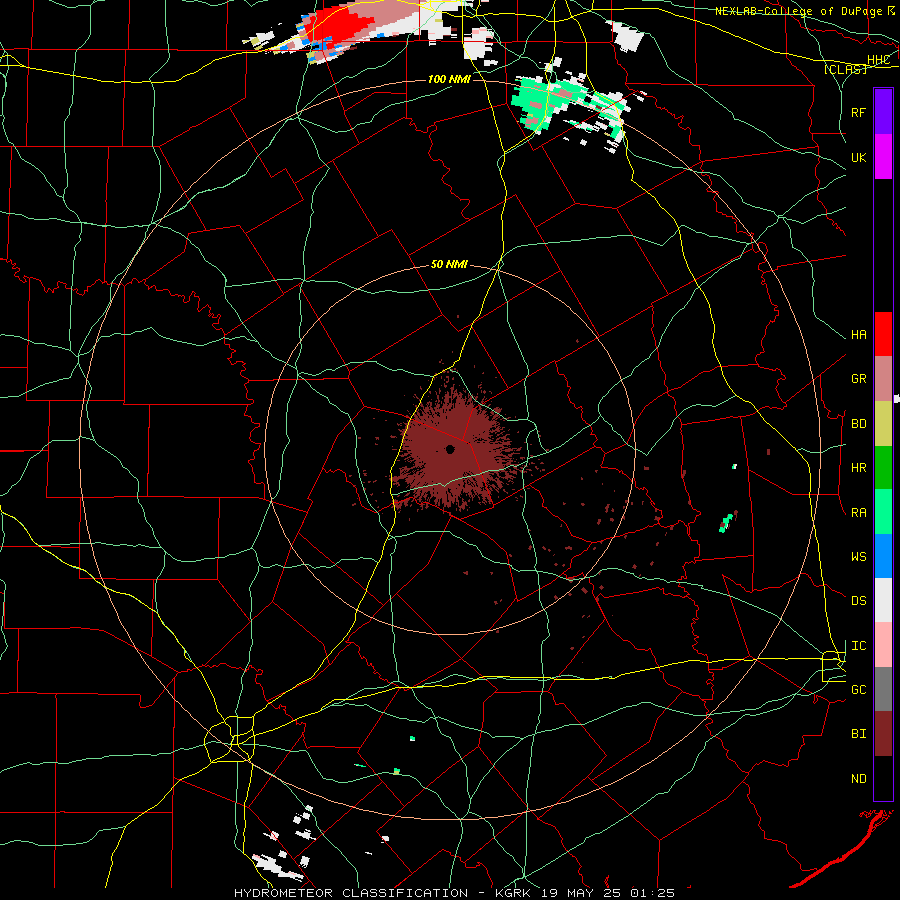
Task: Click the '50 NMI' range ring label
Action: [449, 264]
